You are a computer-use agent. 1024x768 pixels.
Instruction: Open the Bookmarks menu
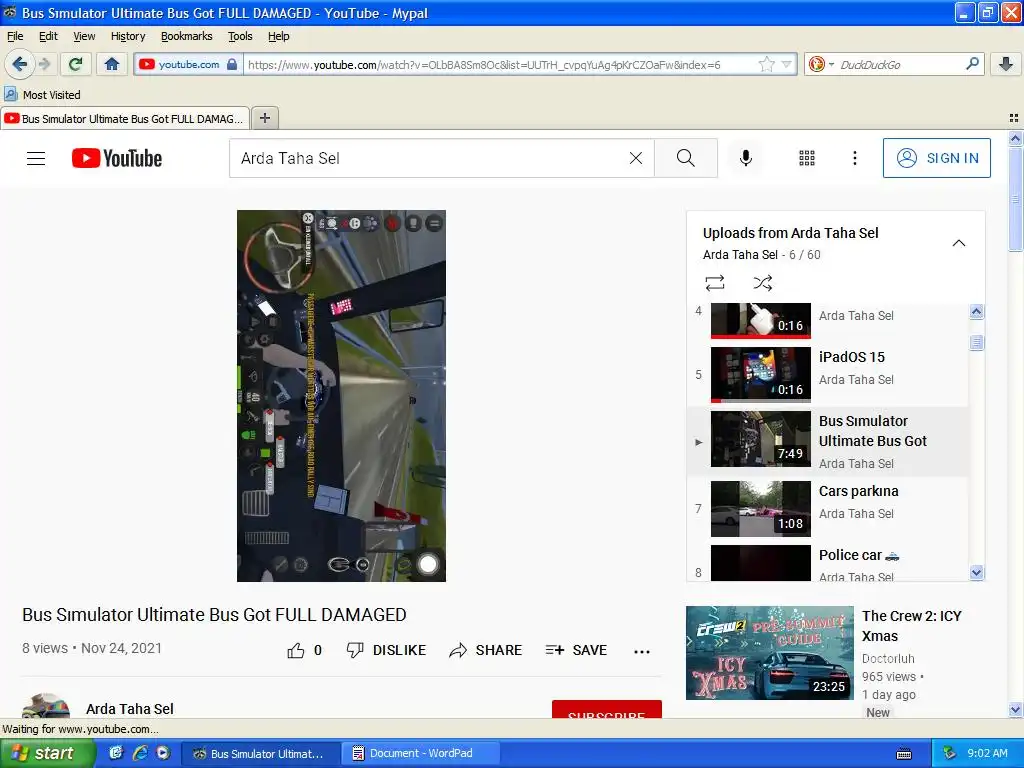tap(187, 36)
